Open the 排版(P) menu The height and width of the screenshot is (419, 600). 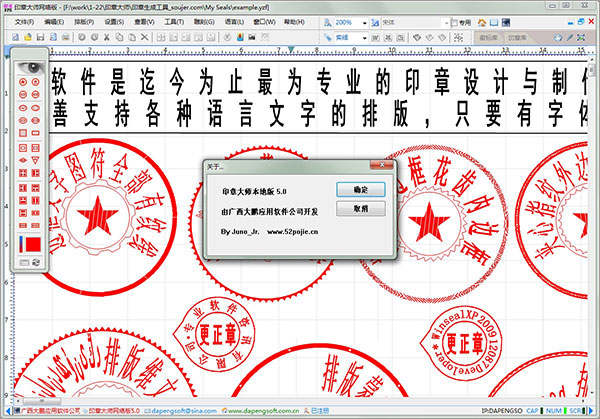[84, 22]
